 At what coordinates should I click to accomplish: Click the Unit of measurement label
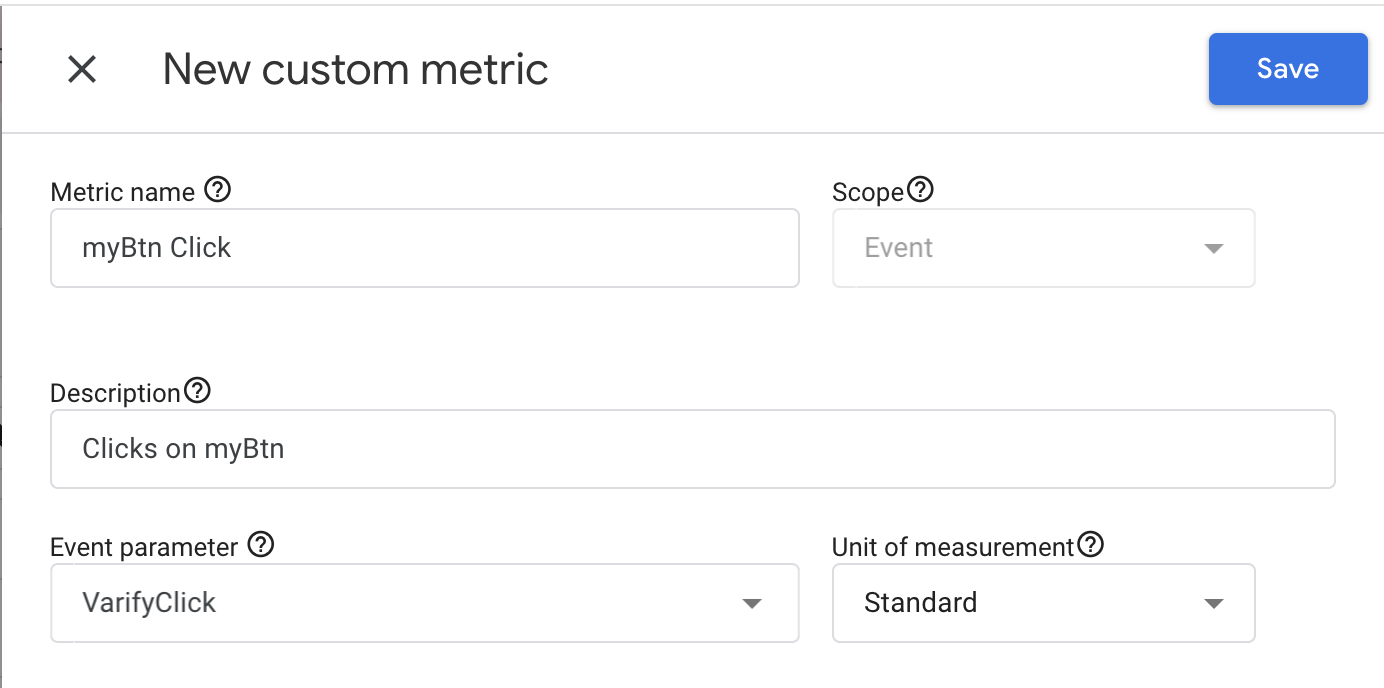pyautogui.click(x=953, y=547)
